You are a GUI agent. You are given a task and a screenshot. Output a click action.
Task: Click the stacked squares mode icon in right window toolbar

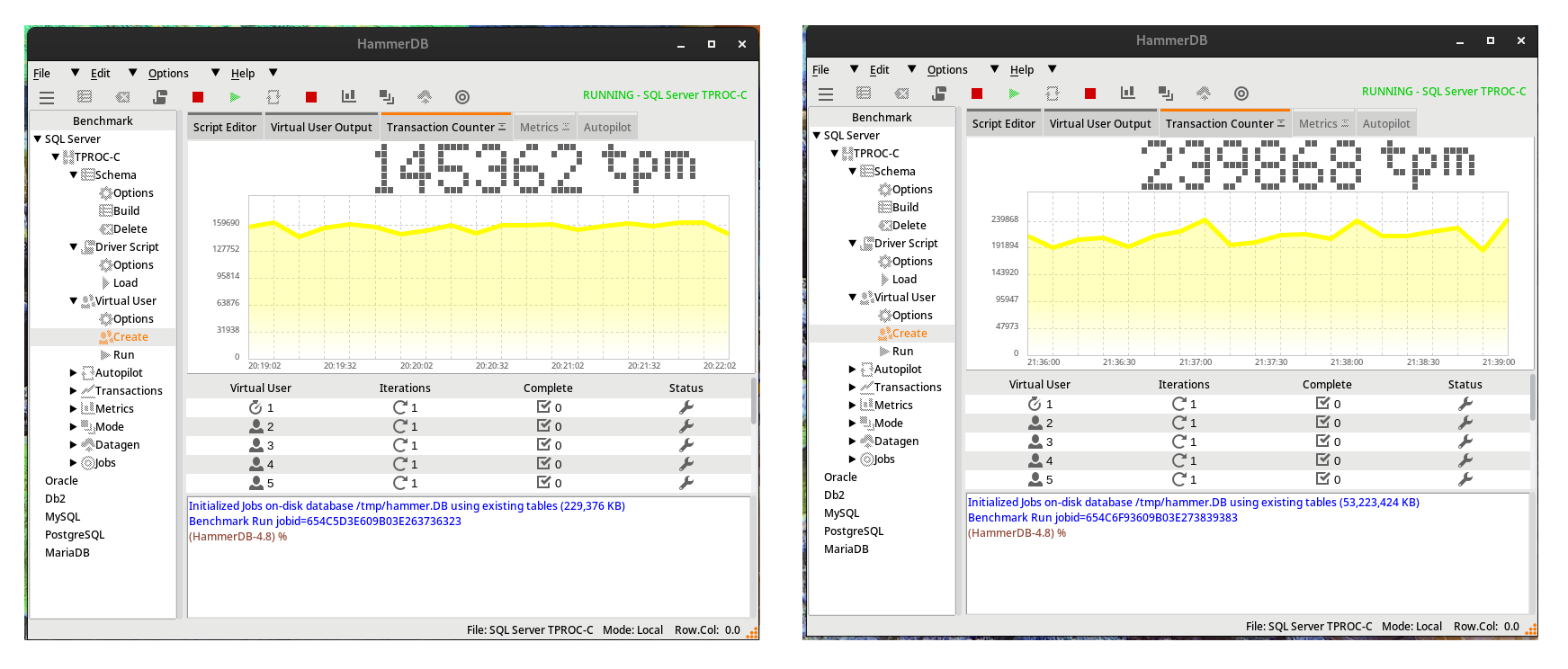[x=1166, y=94]
